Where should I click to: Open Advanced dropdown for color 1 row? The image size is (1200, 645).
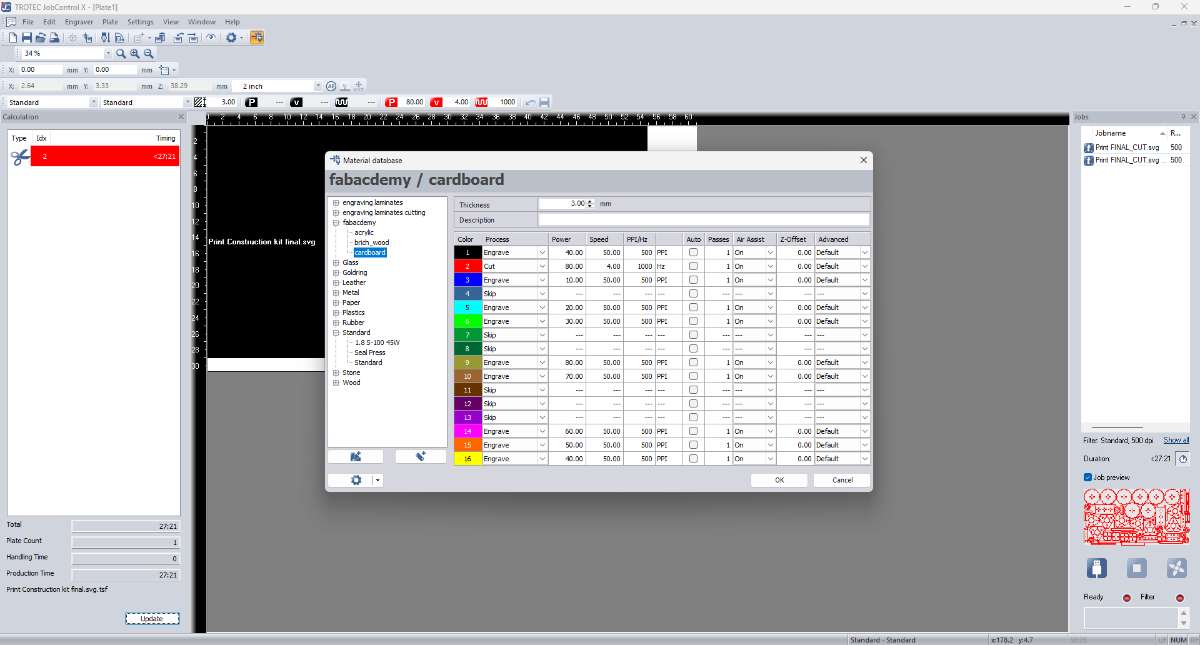click(865, 253)
